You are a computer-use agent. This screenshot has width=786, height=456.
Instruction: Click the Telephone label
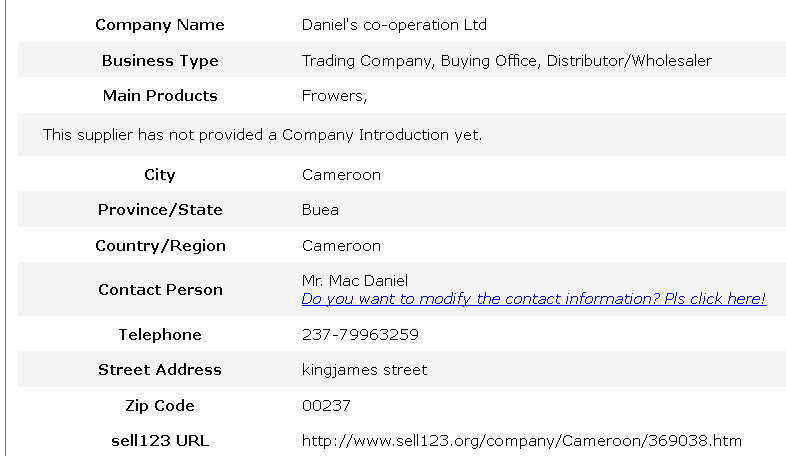coord(160,335)
